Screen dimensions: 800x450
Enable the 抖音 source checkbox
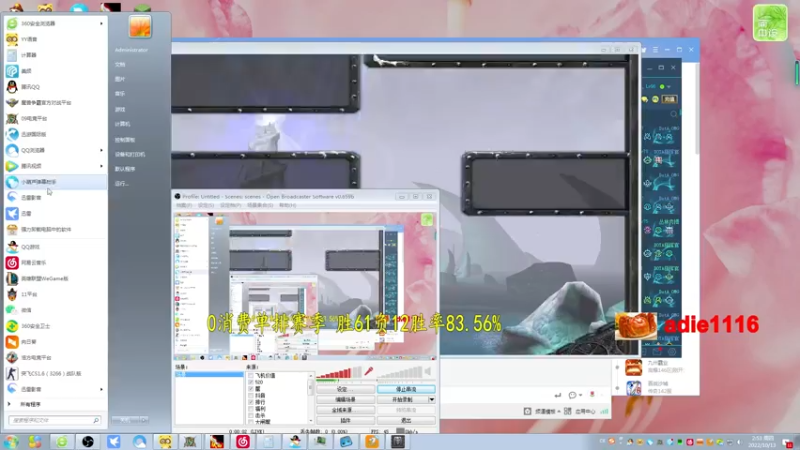[251, 395]
